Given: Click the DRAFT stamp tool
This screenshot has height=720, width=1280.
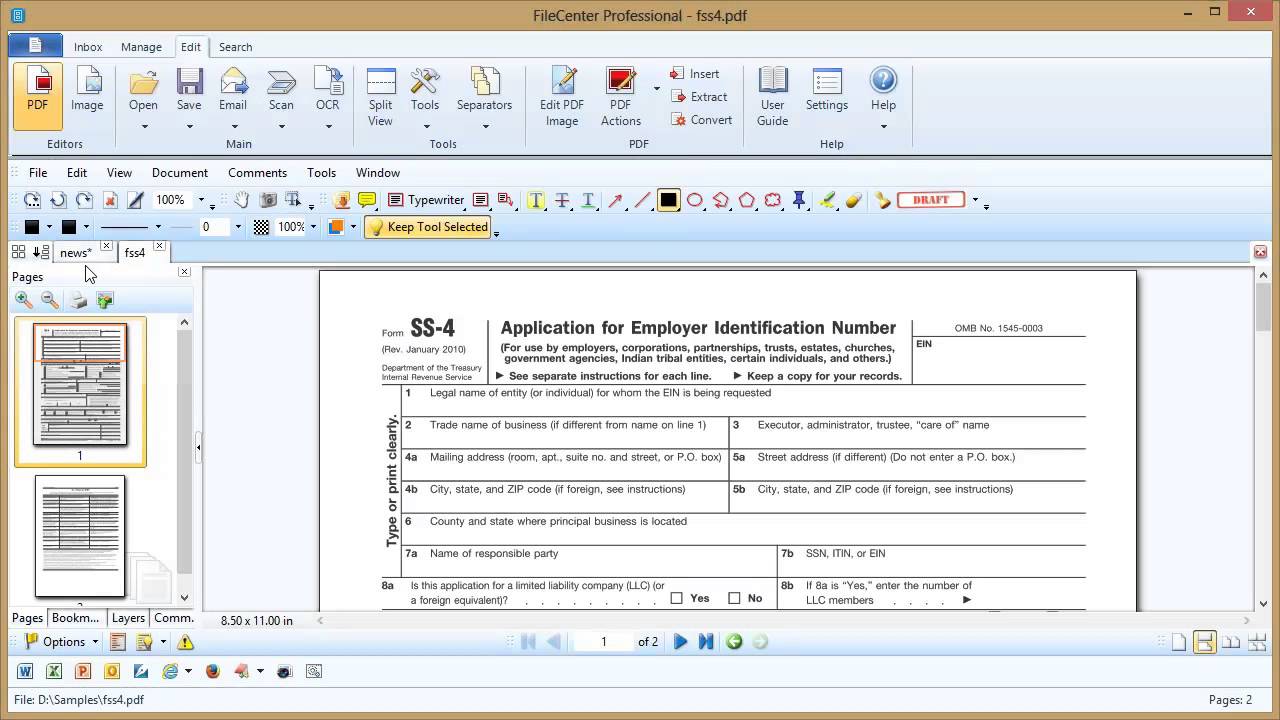Looking at the screenshot, I should point(931,200).
